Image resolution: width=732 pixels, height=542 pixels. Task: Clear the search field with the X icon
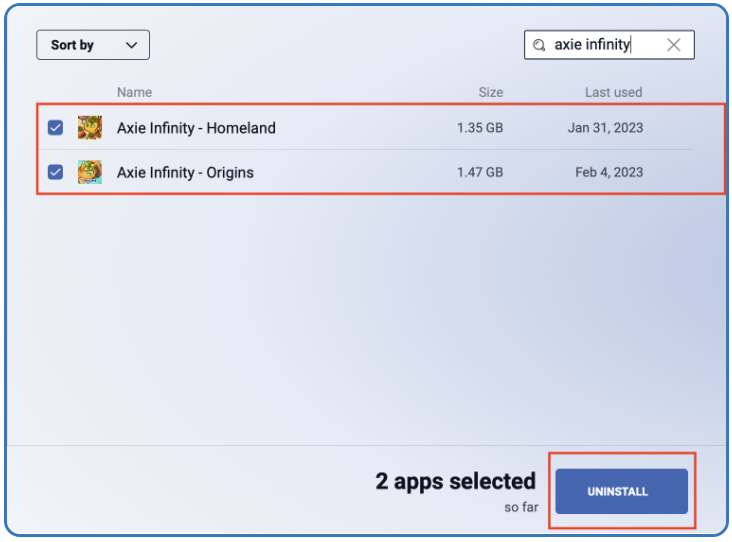point(674,45)
